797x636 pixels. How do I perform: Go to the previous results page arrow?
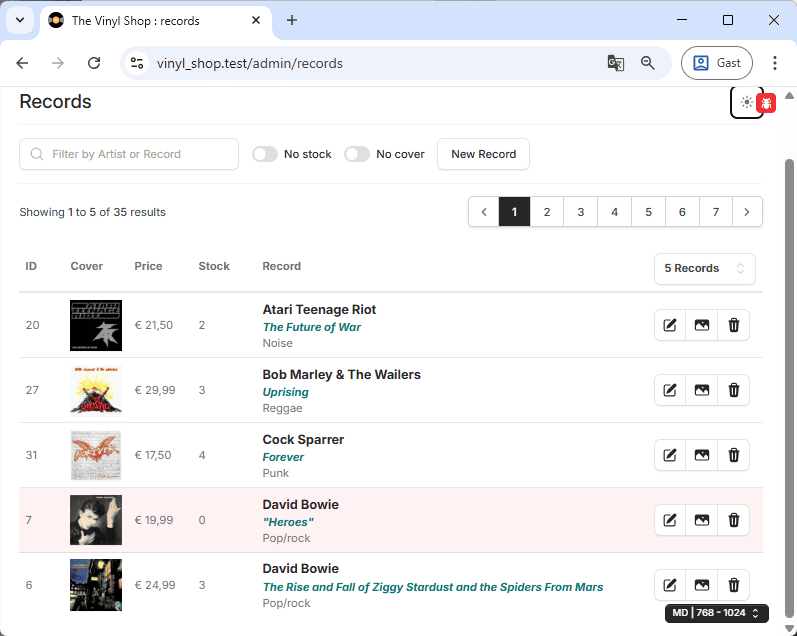pyautogui.click(x=484, y=212)
